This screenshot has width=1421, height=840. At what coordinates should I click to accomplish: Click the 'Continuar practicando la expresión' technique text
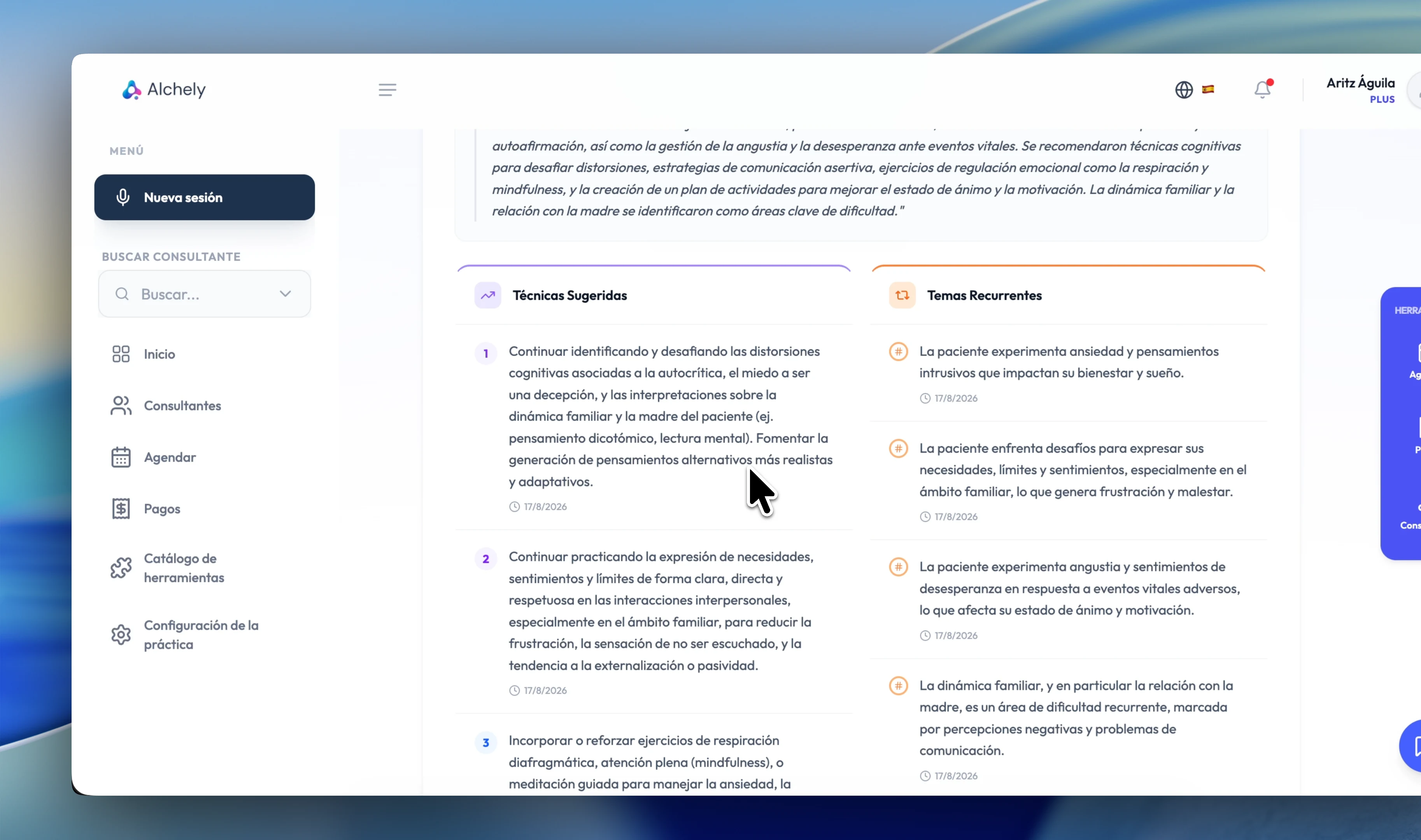[661, 611]
